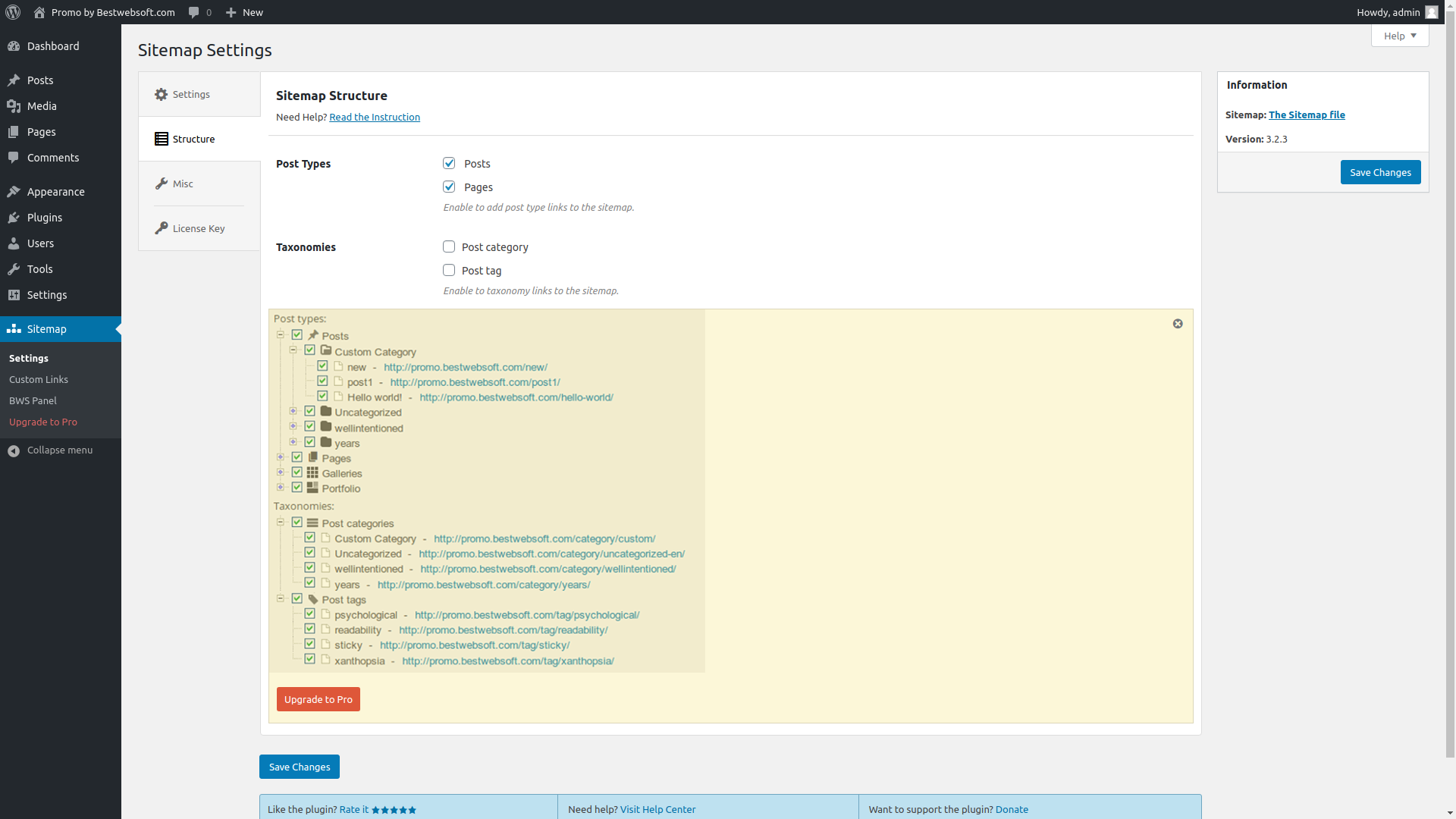Viewport: 1456px width, 819px height.
Task: Dismiss the pro preview with the X icon
Action: pyautogui.click(x=1178, y=323)
